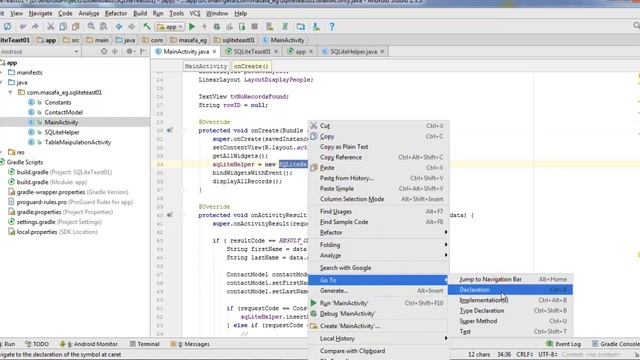
Task: Expand the Refactor submenu in context menu
Action: click(379, 232)
